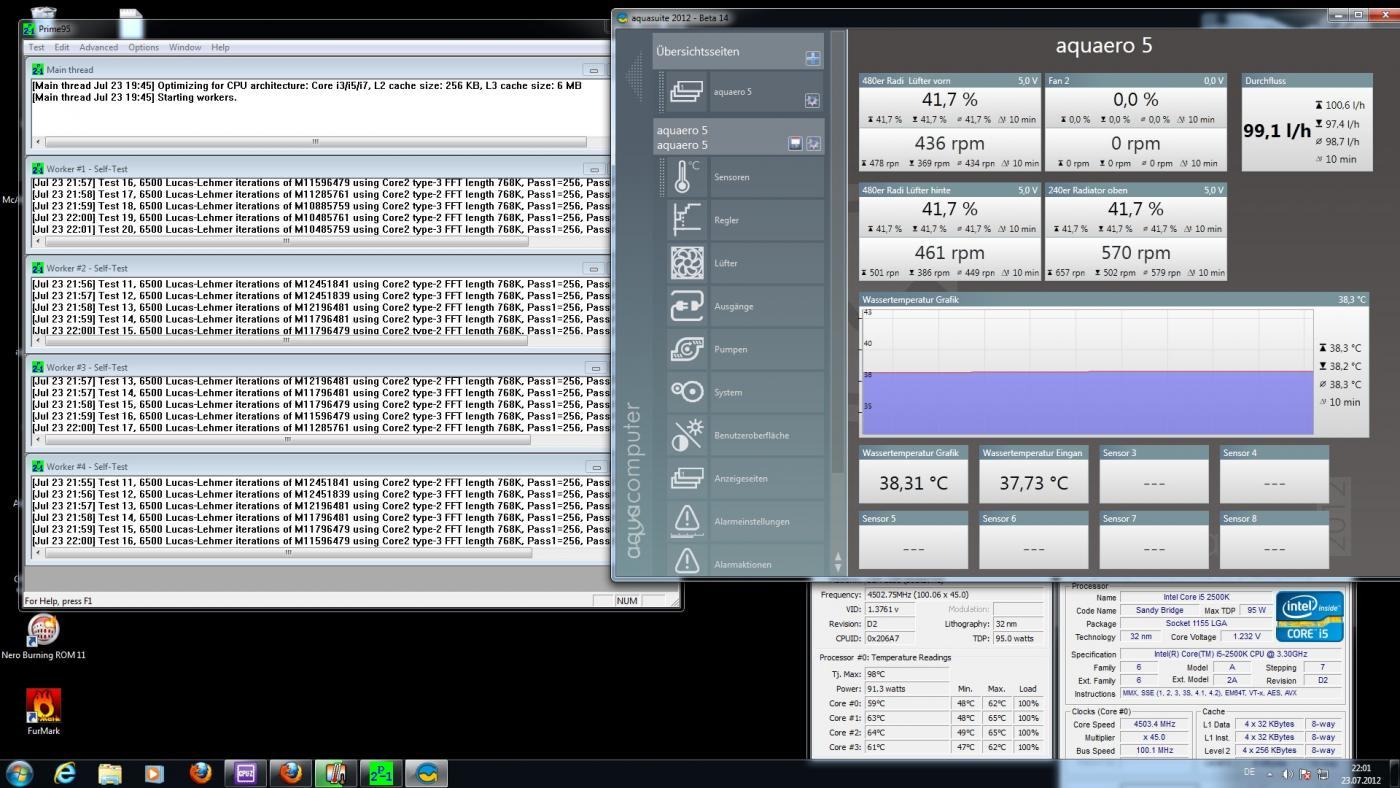Click the settings icon in aquaero 5 device header
The width and height of the screenshot is (1400, 788).
point(814,144)
